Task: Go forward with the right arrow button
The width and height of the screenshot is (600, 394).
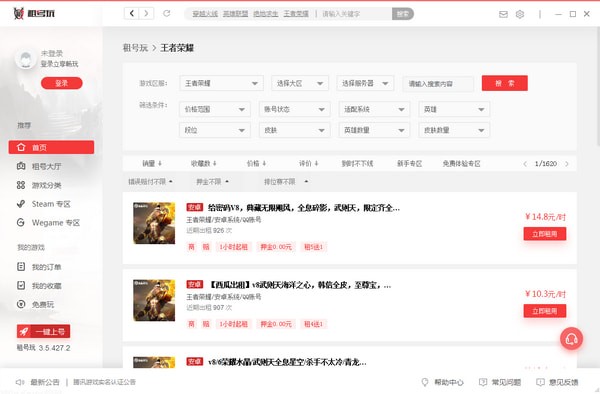Action: [x=146, y=13]
